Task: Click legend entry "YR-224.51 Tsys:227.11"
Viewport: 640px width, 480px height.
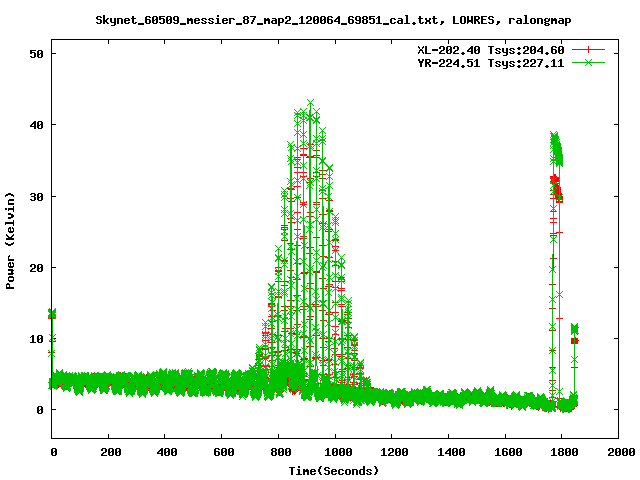Action: coord(491,63)
